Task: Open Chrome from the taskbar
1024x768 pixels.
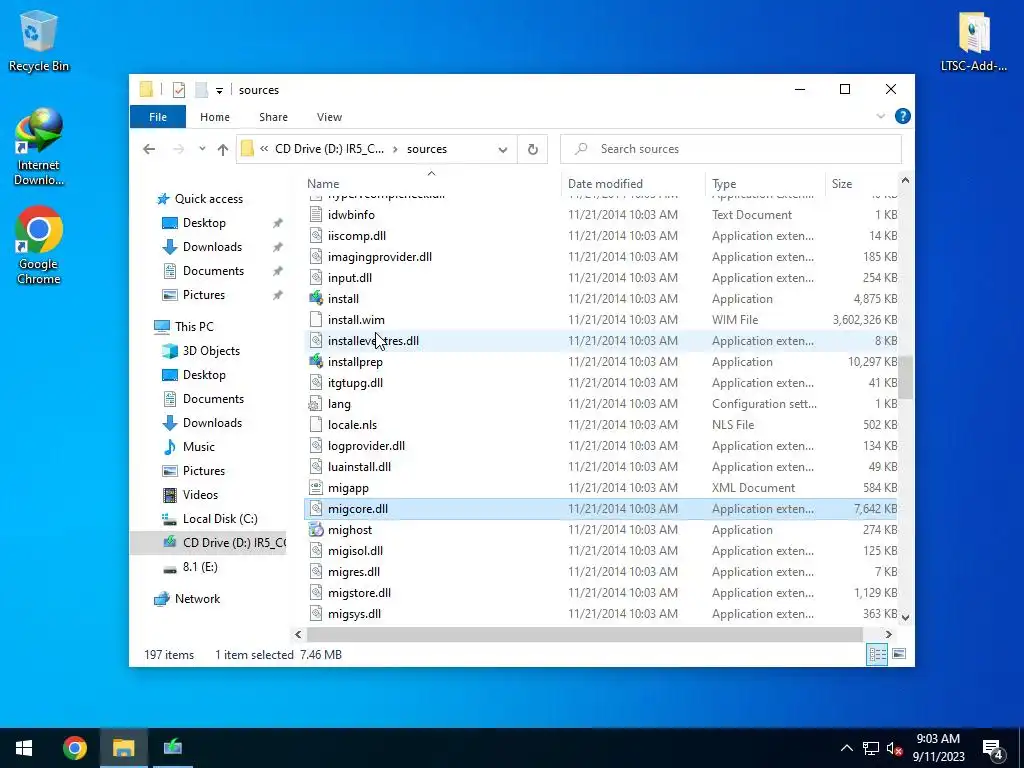Action: point(75,748)
